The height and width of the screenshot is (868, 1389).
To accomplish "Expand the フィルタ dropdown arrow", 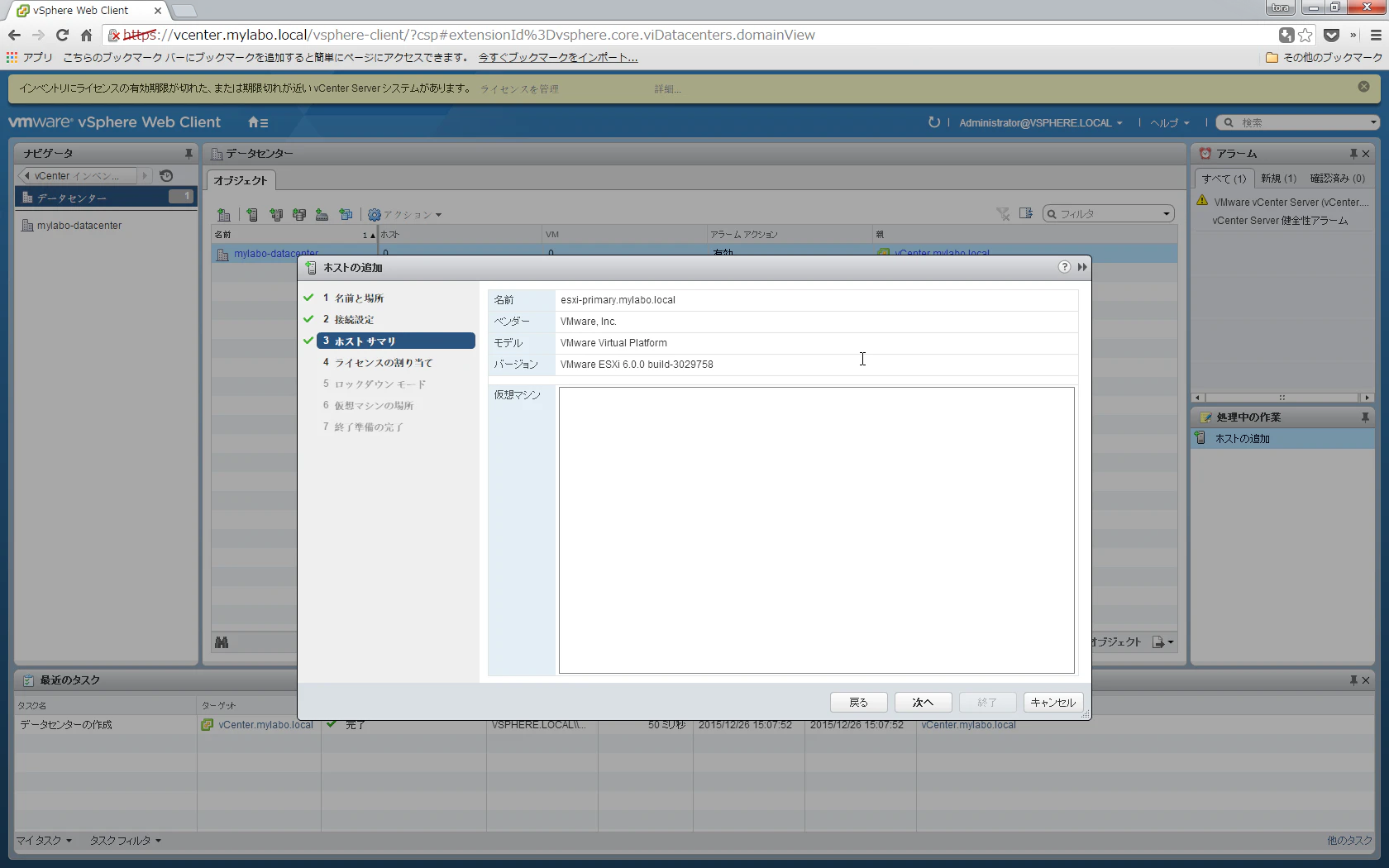I will (x=1167, y=214).
